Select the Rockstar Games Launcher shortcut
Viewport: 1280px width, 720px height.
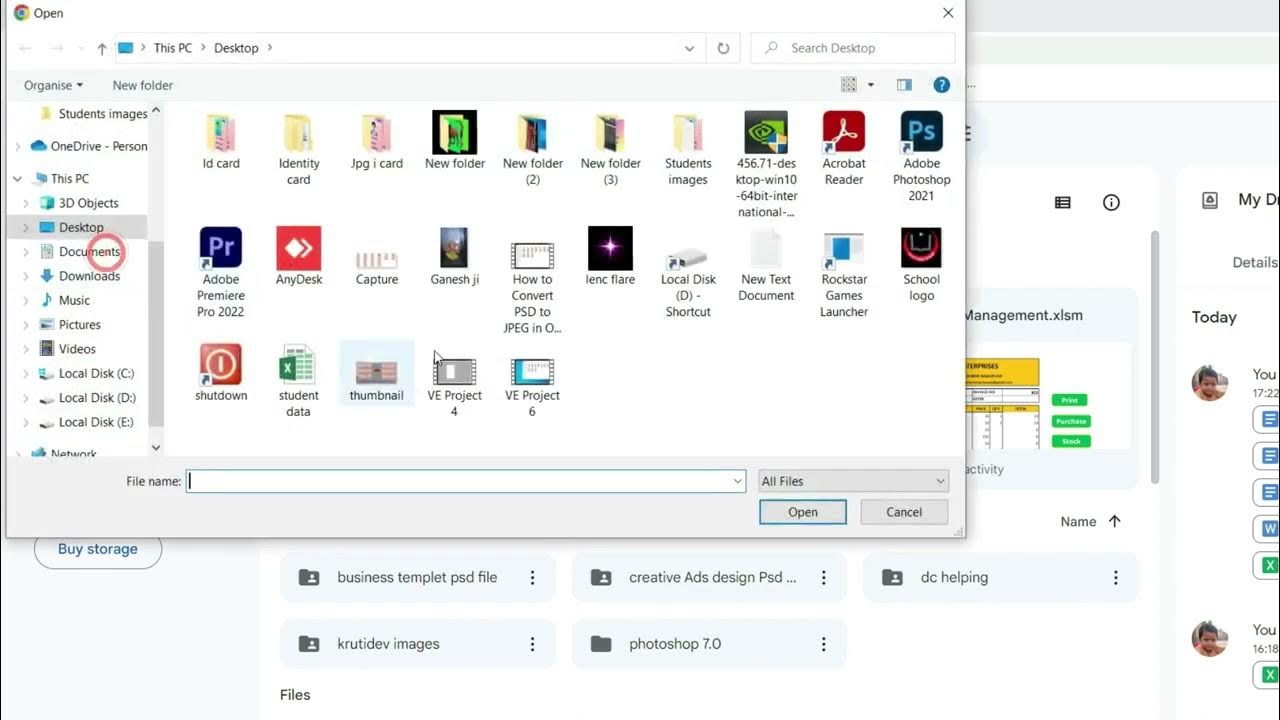(x=844, y=273)
